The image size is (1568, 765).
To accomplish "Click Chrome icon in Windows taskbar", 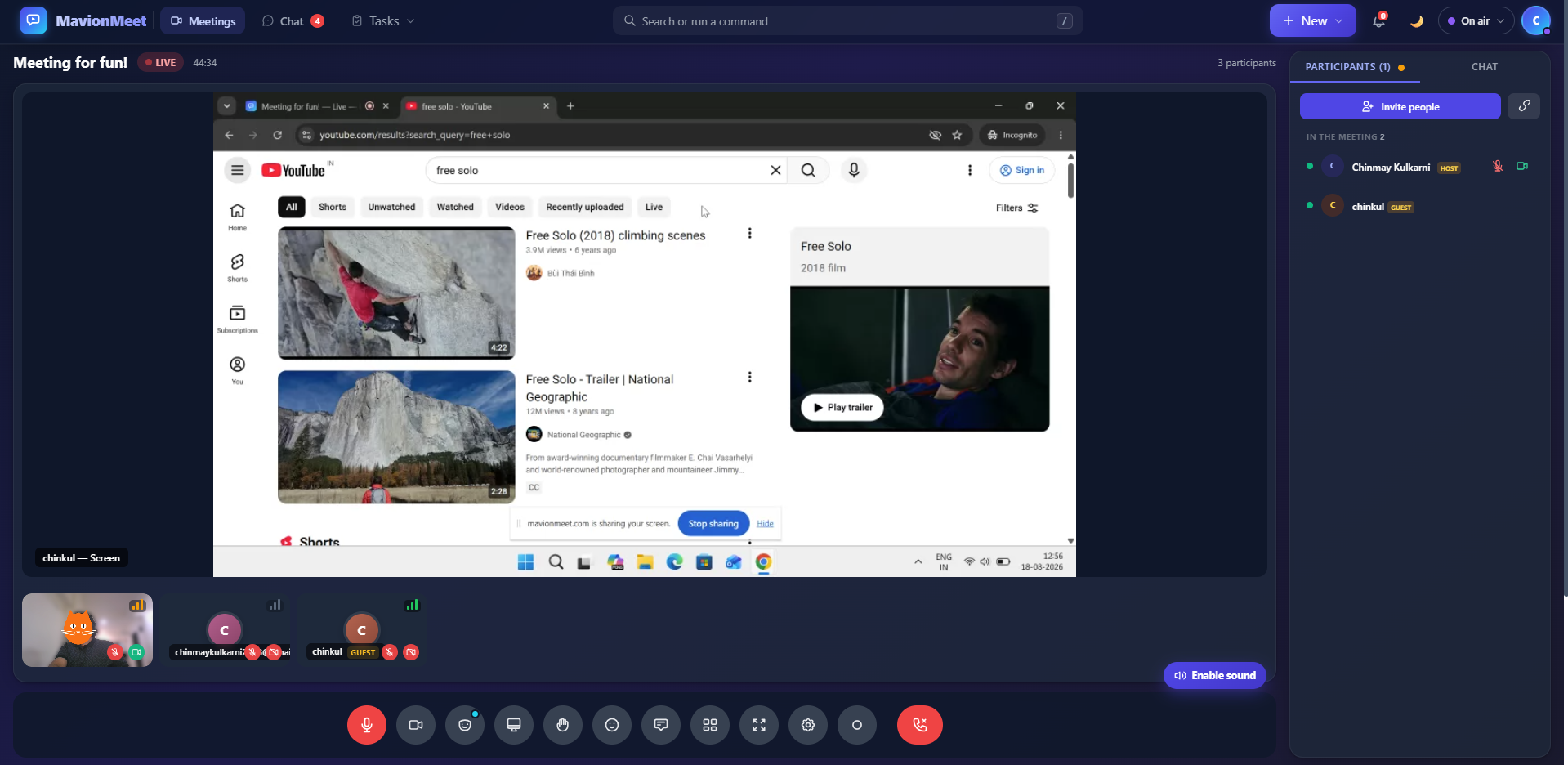I will [x=763, y=562].
